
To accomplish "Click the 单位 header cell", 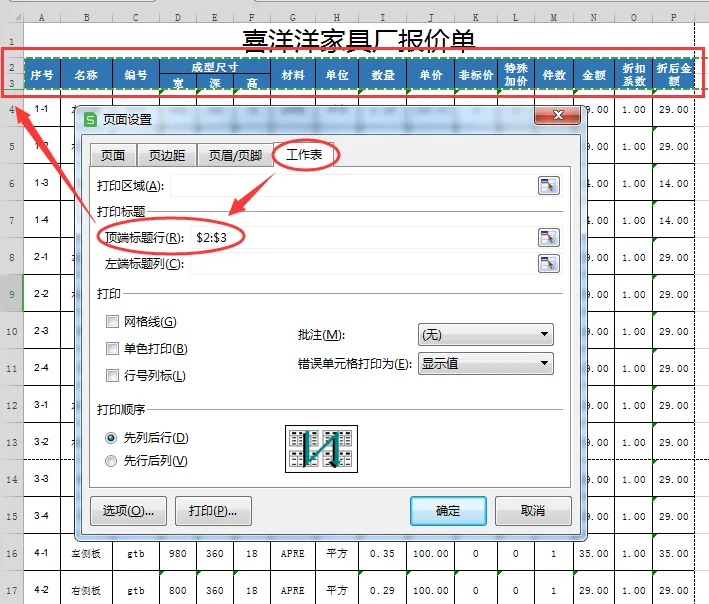I will [x=337, y=74].
